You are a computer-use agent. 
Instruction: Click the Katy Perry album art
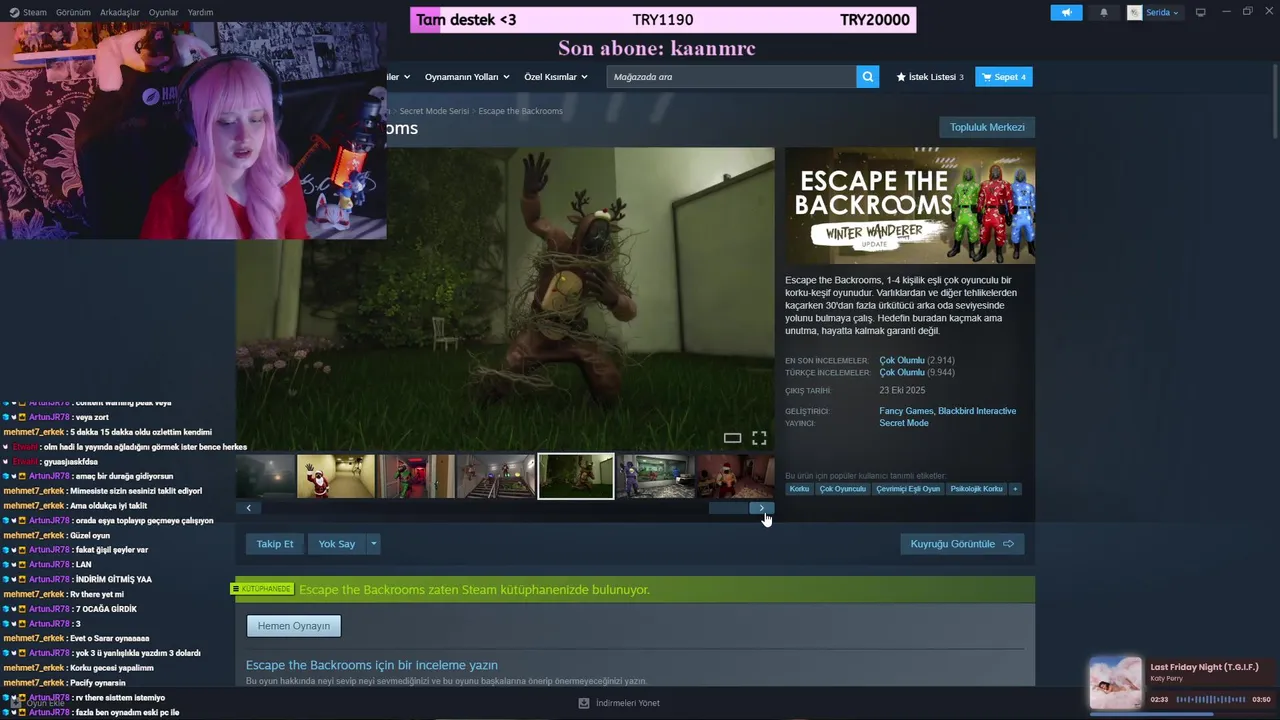(1115, 683)
